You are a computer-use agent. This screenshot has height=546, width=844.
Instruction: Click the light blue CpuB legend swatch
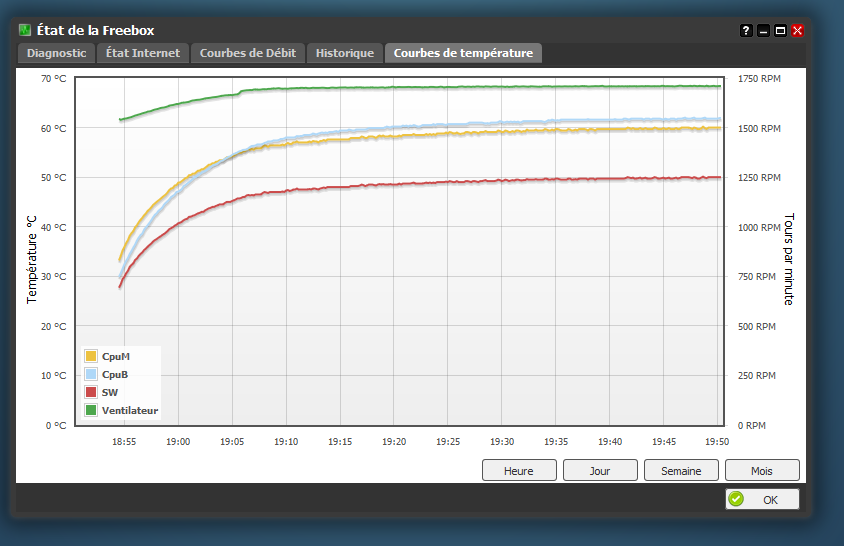tap(91, 374)
